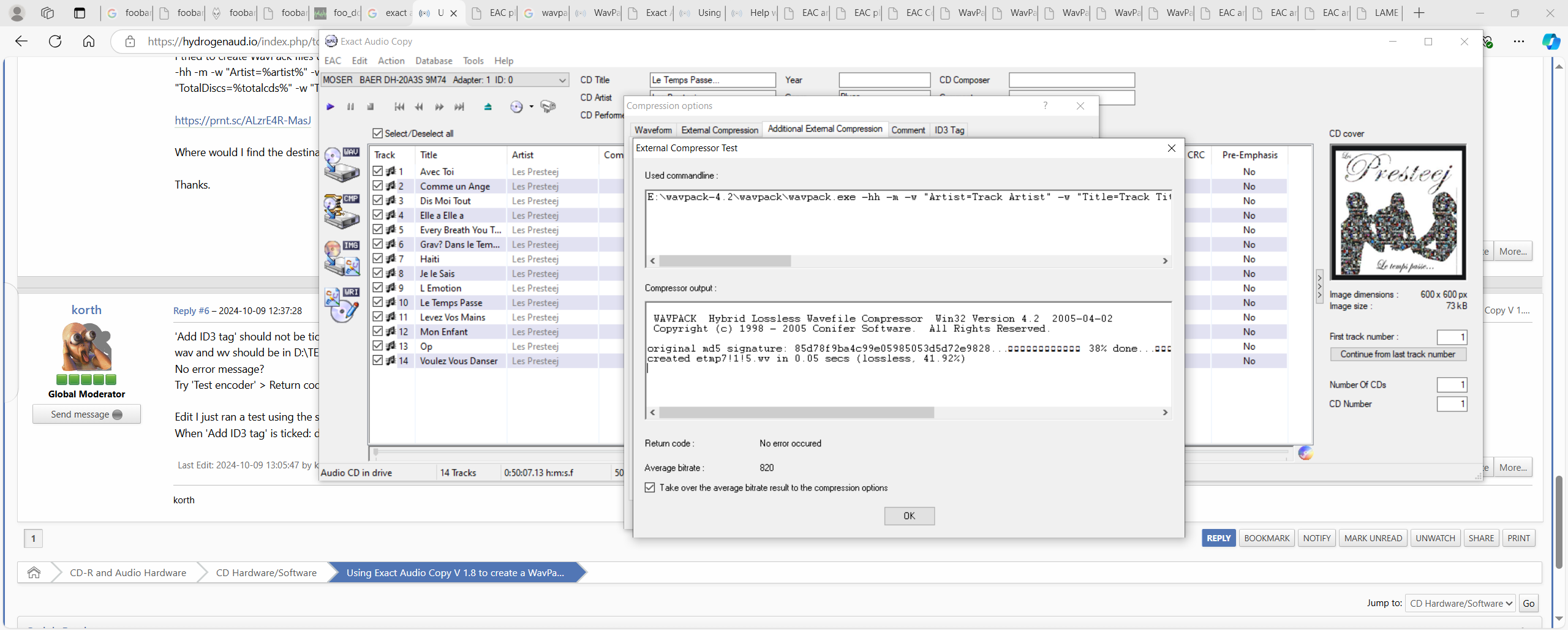
Task: Click the IMG copy image icon
Action: pos(342,258)
